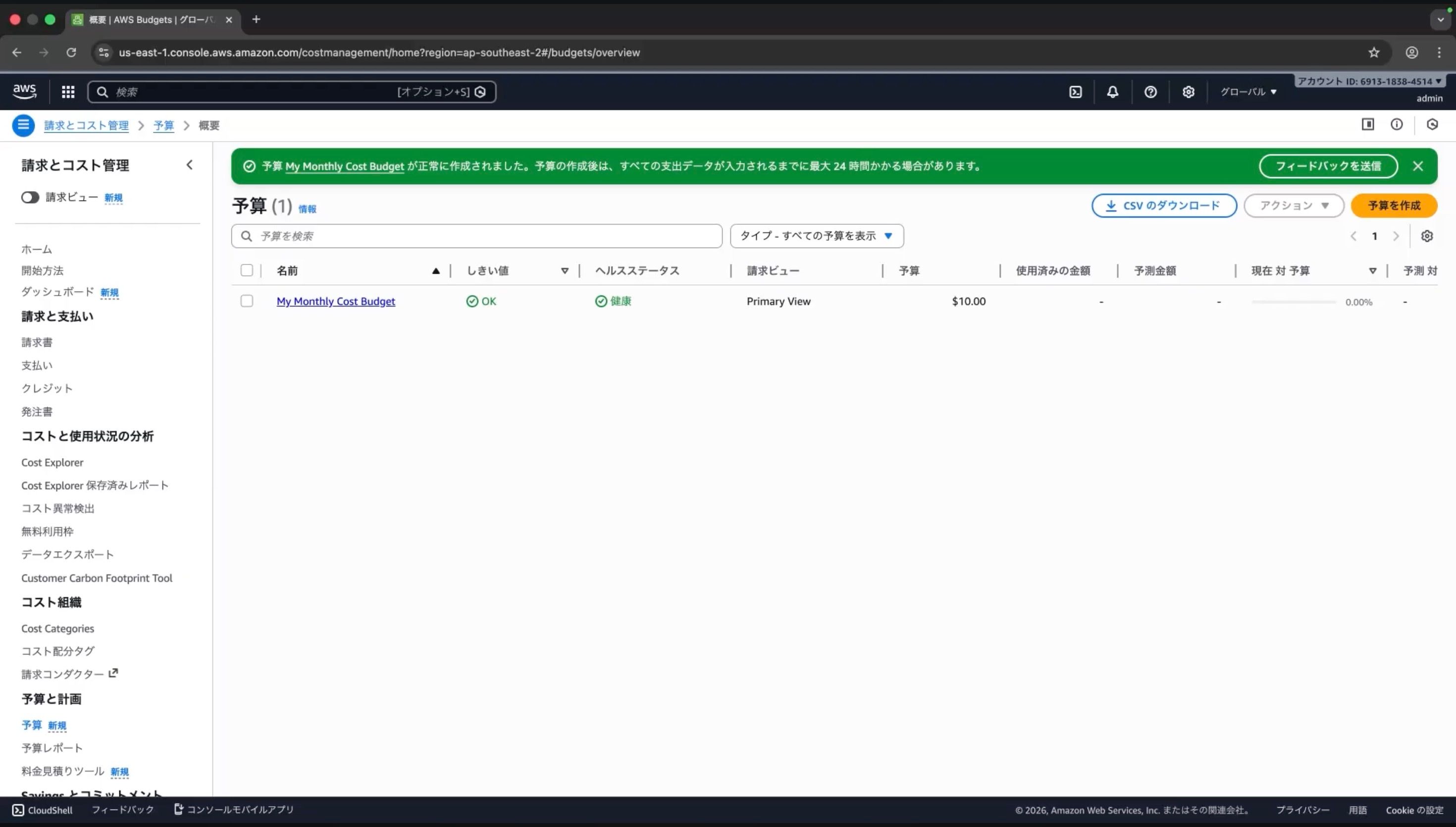Open the My Monthly Cost Budget link in table
The height and width of the screenshot is (827, 1456).
coord(336,302)
